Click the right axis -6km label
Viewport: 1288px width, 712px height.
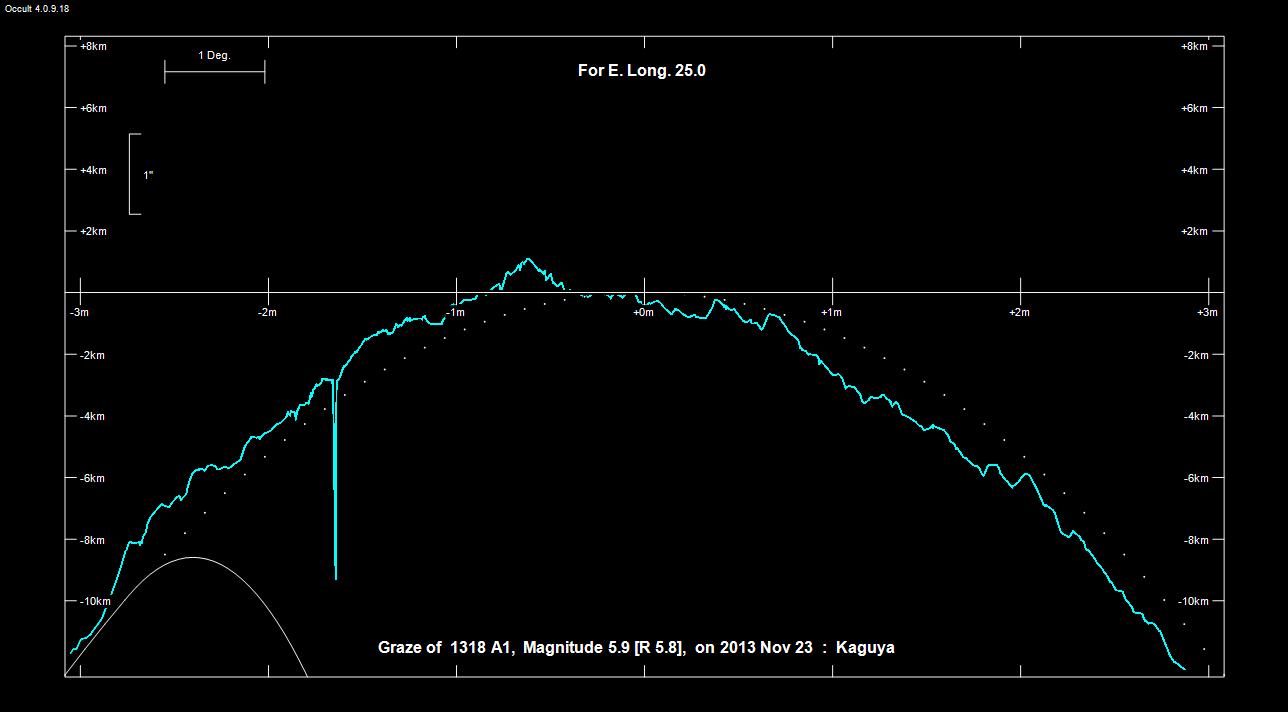1194,478
